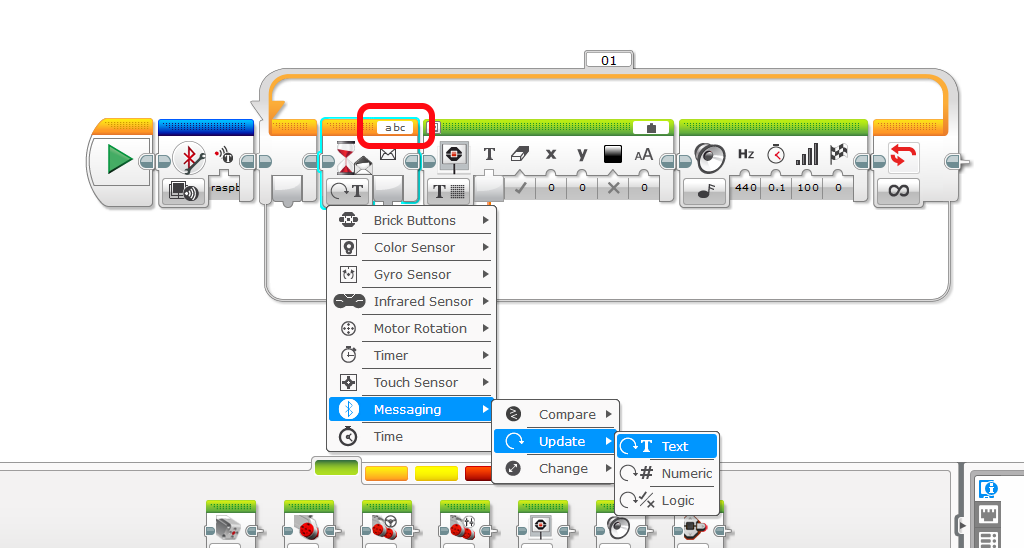Open the Brick Information hardware tab
This screenshot has height=548, width=1024.
(x=989, y=488)
